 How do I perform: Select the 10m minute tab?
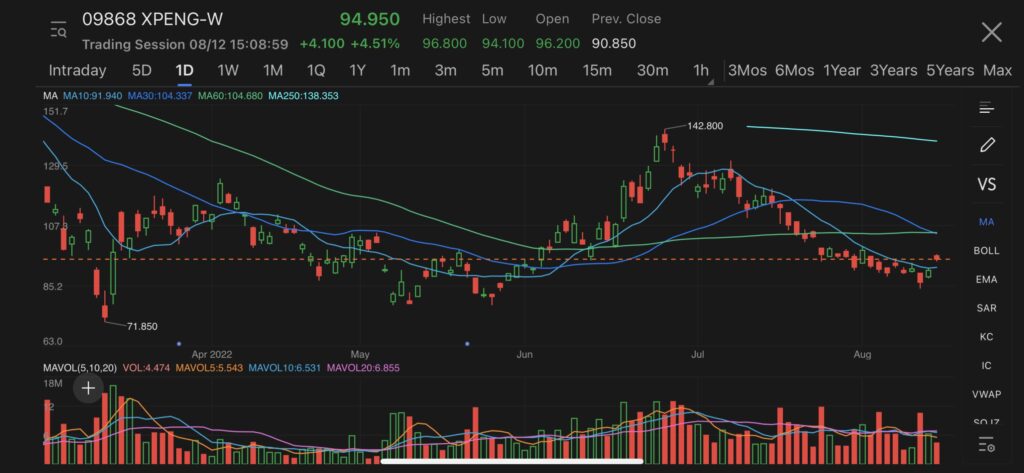pyautogui.click(x=542, y=71)
